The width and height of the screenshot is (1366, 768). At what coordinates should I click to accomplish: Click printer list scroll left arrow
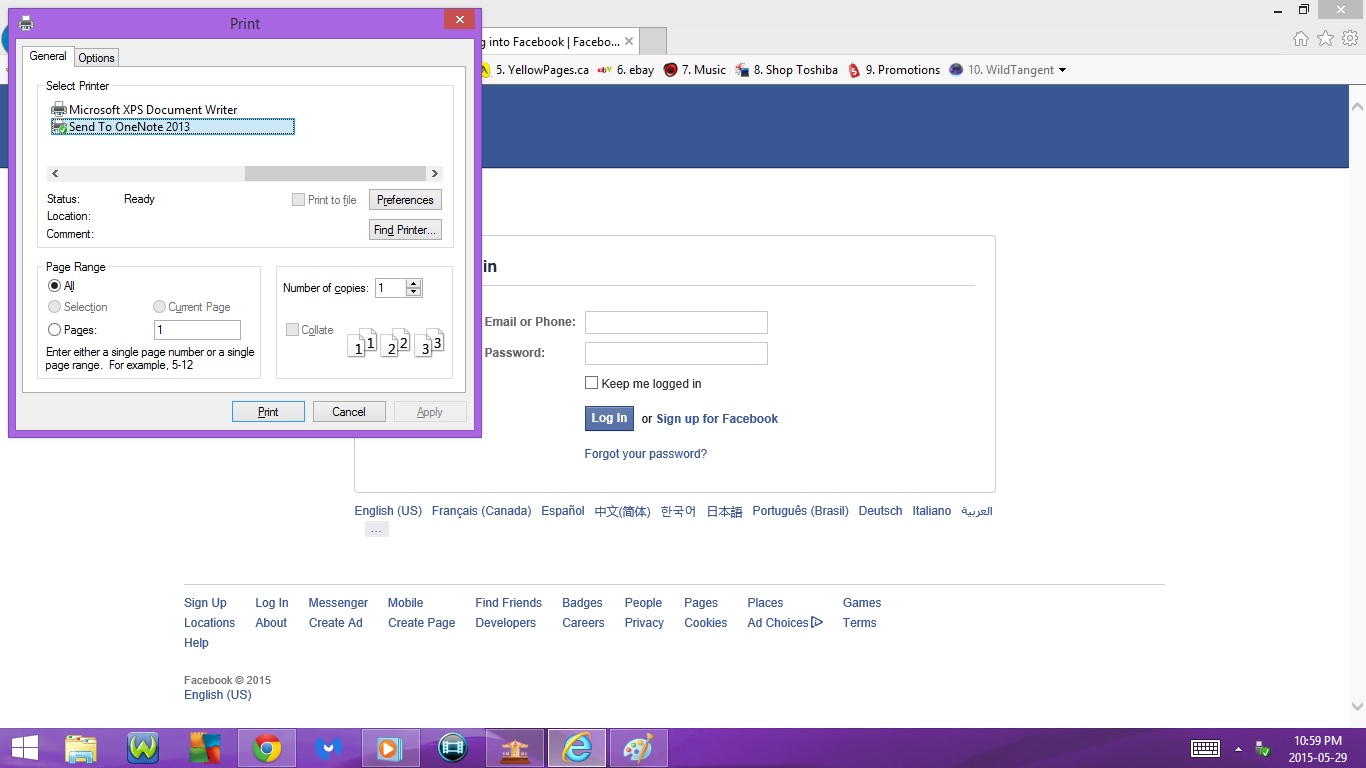click(x=55, y=174)
